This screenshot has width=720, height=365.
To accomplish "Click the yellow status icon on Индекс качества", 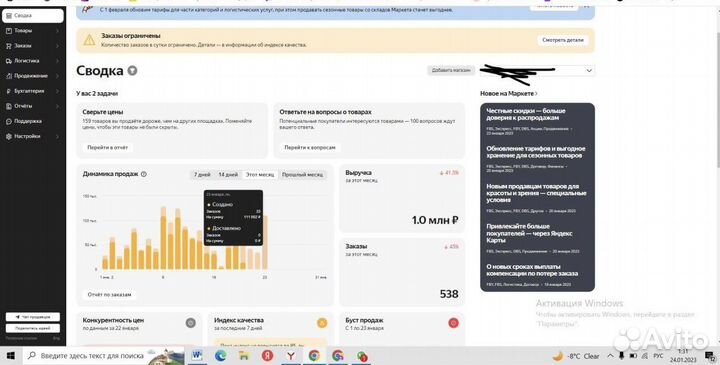I will pyautogui.click(x=322, y=323).
